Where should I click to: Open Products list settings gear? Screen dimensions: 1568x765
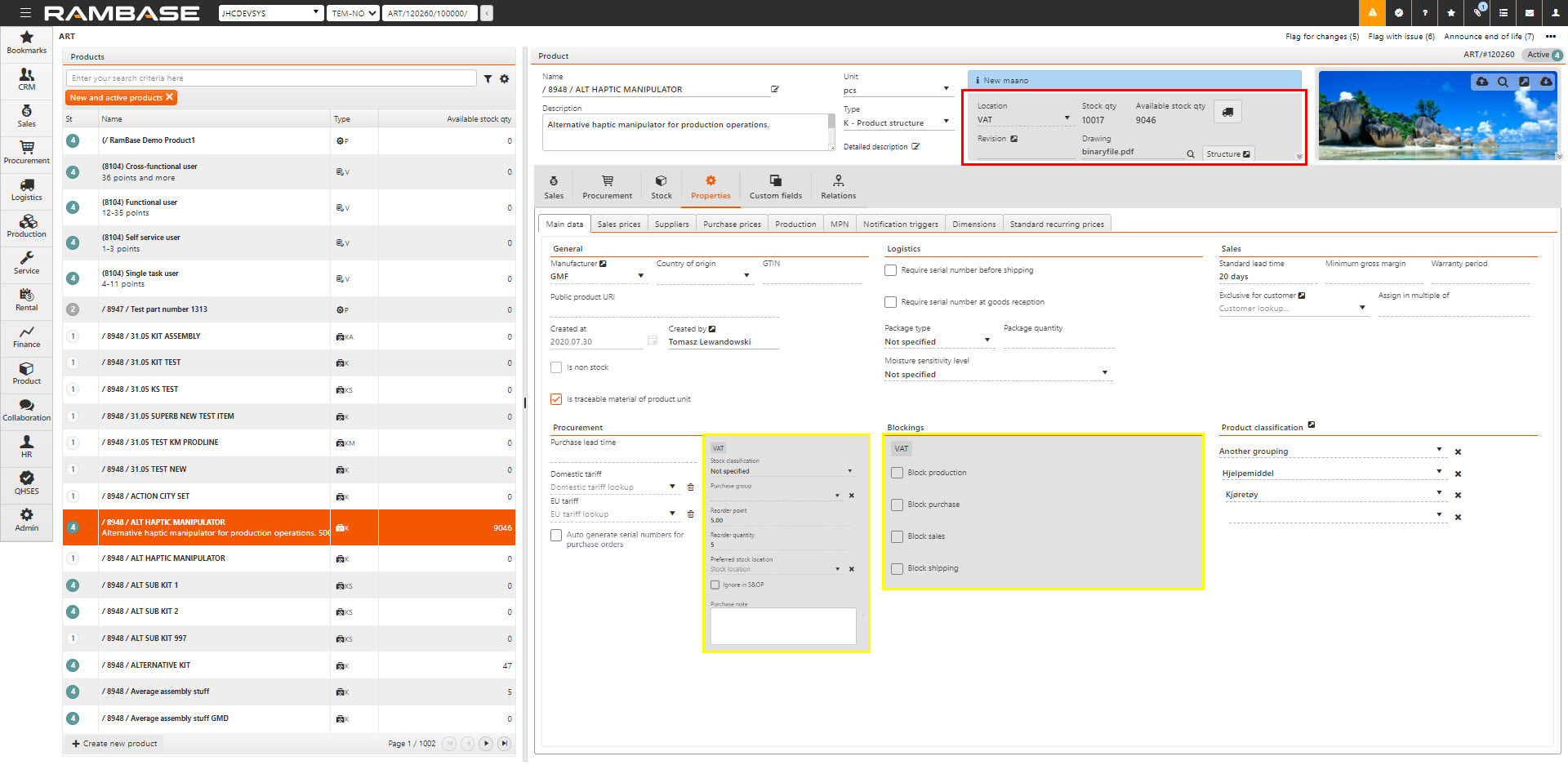(505, 79)
